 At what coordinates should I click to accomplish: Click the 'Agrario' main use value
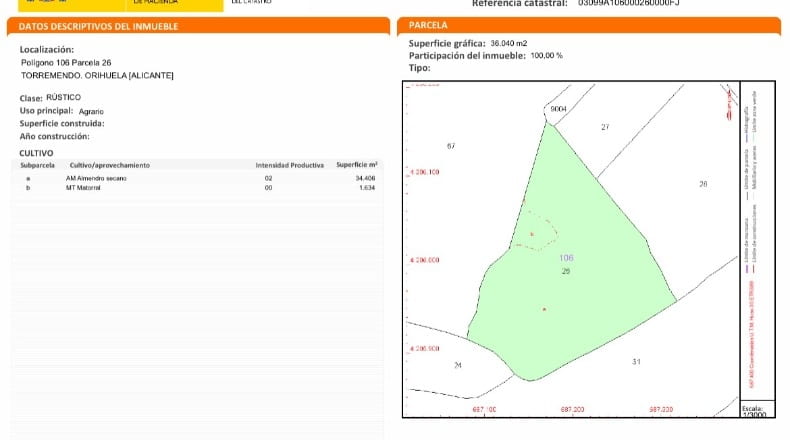(x=91, y=111)
